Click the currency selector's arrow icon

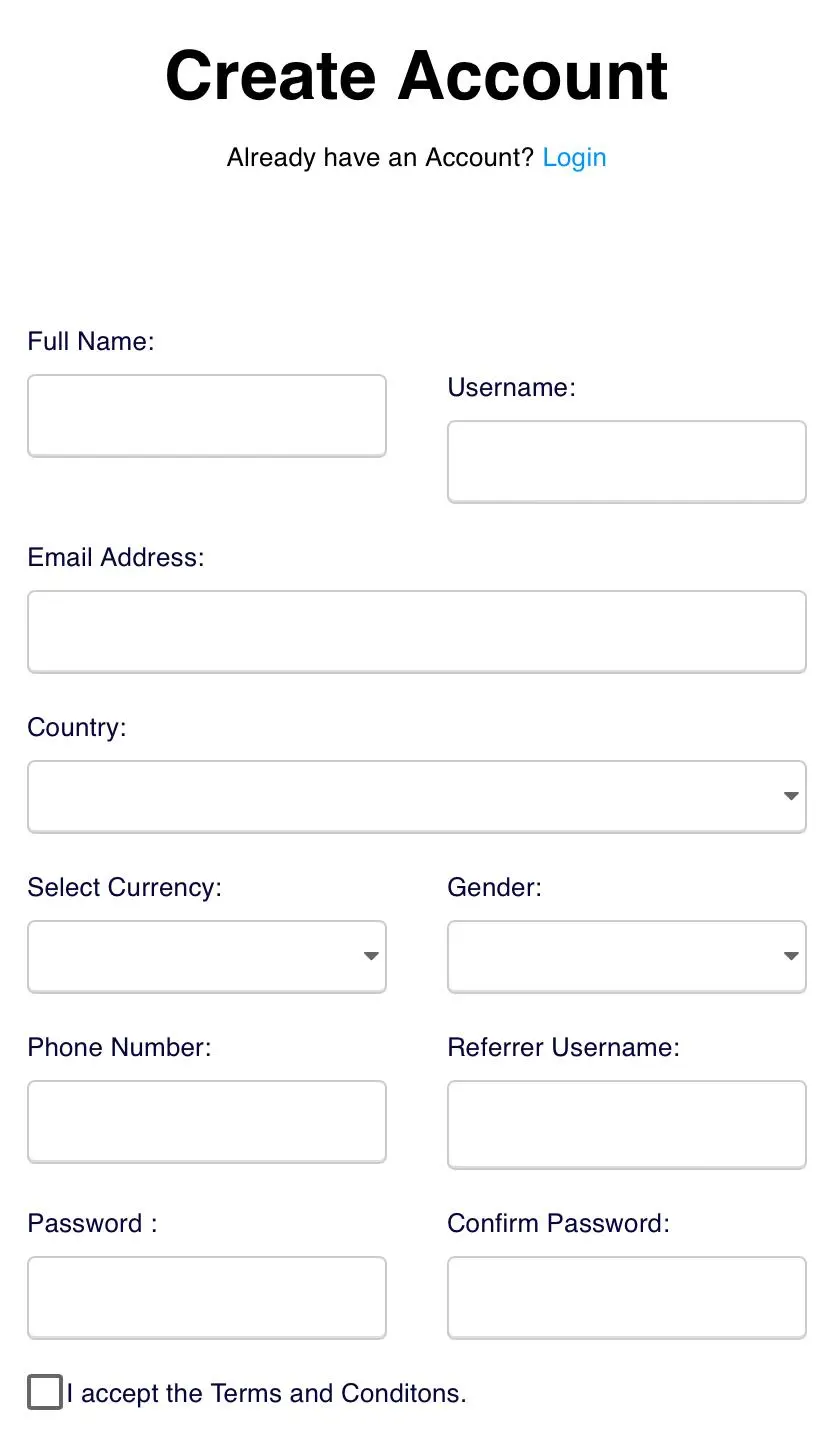tap(371, 957)
